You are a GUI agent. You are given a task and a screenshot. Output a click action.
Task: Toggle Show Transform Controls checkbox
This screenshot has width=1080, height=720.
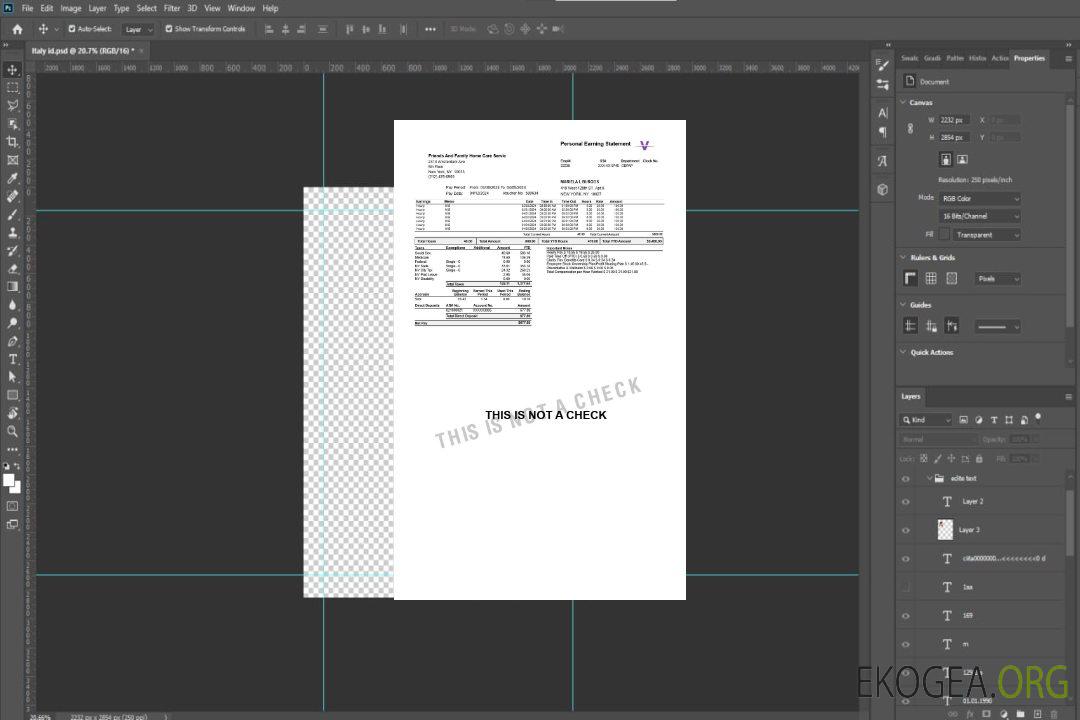(169, 29)
